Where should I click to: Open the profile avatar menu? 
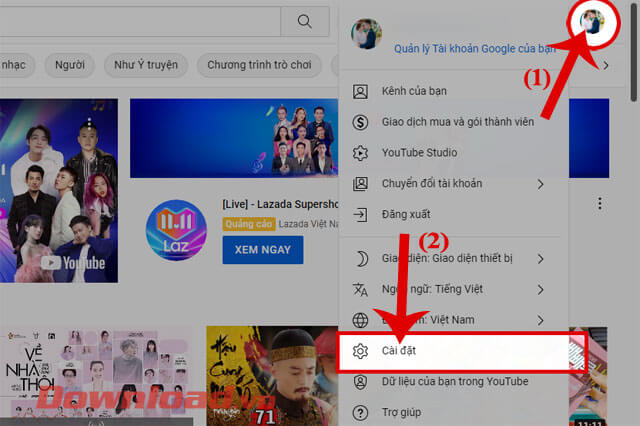(x=593, y=22)
